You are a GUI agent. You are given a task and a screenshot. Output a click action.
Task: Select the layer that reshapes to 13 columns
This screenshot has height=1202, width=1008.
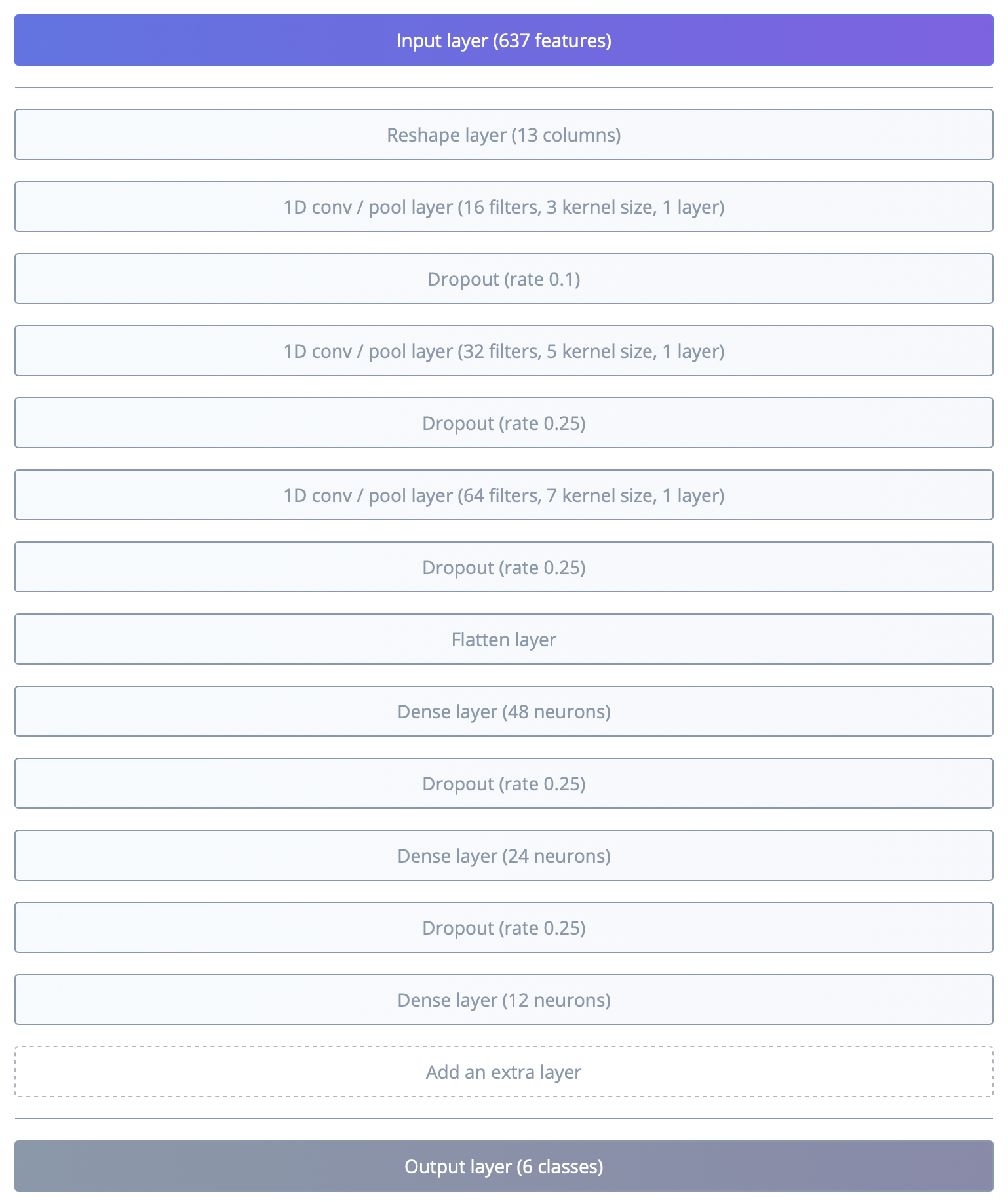click(x=503, y=135)
